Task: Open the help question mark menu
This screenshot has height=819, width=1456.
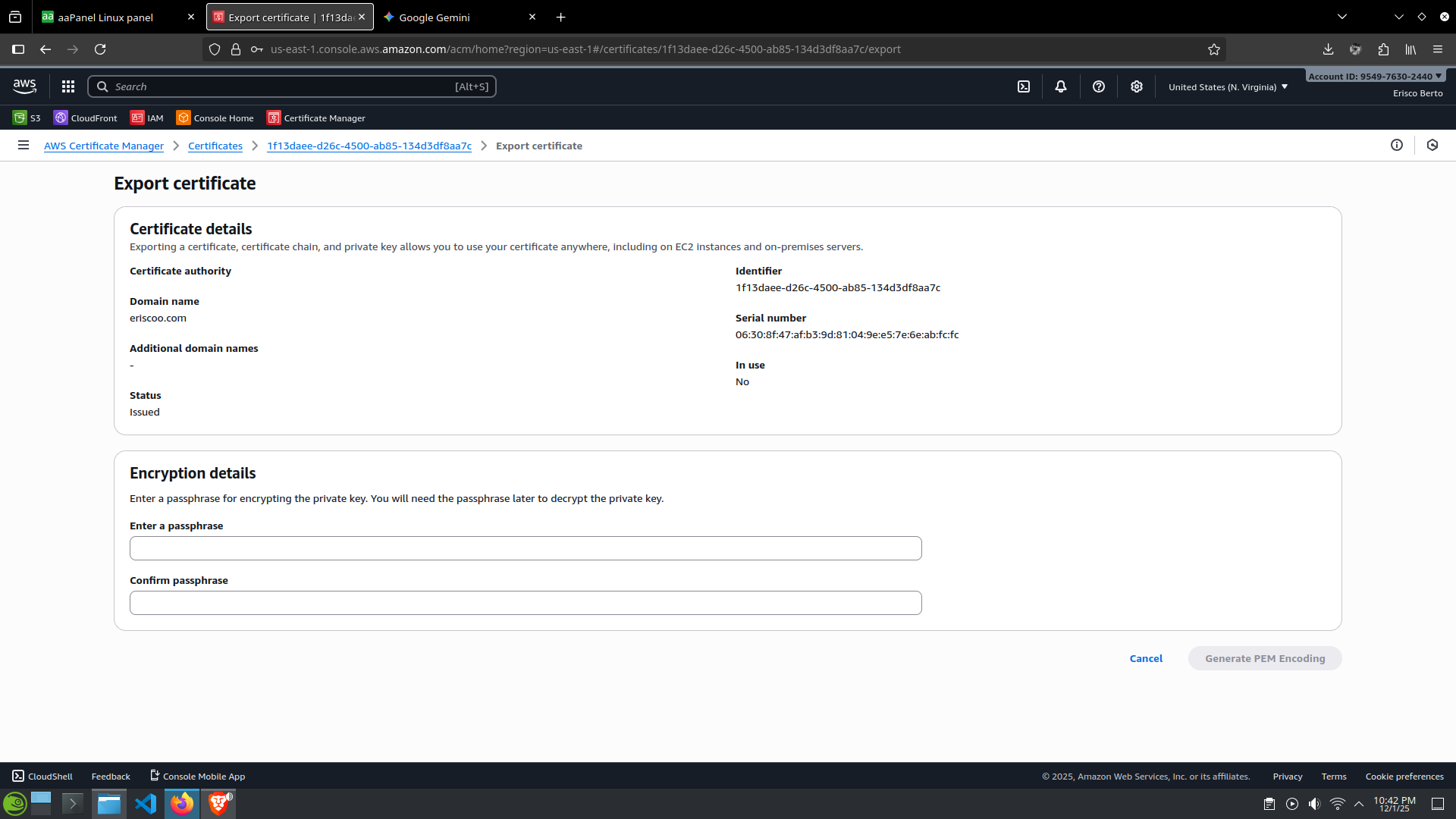Action: [1099, 86]
